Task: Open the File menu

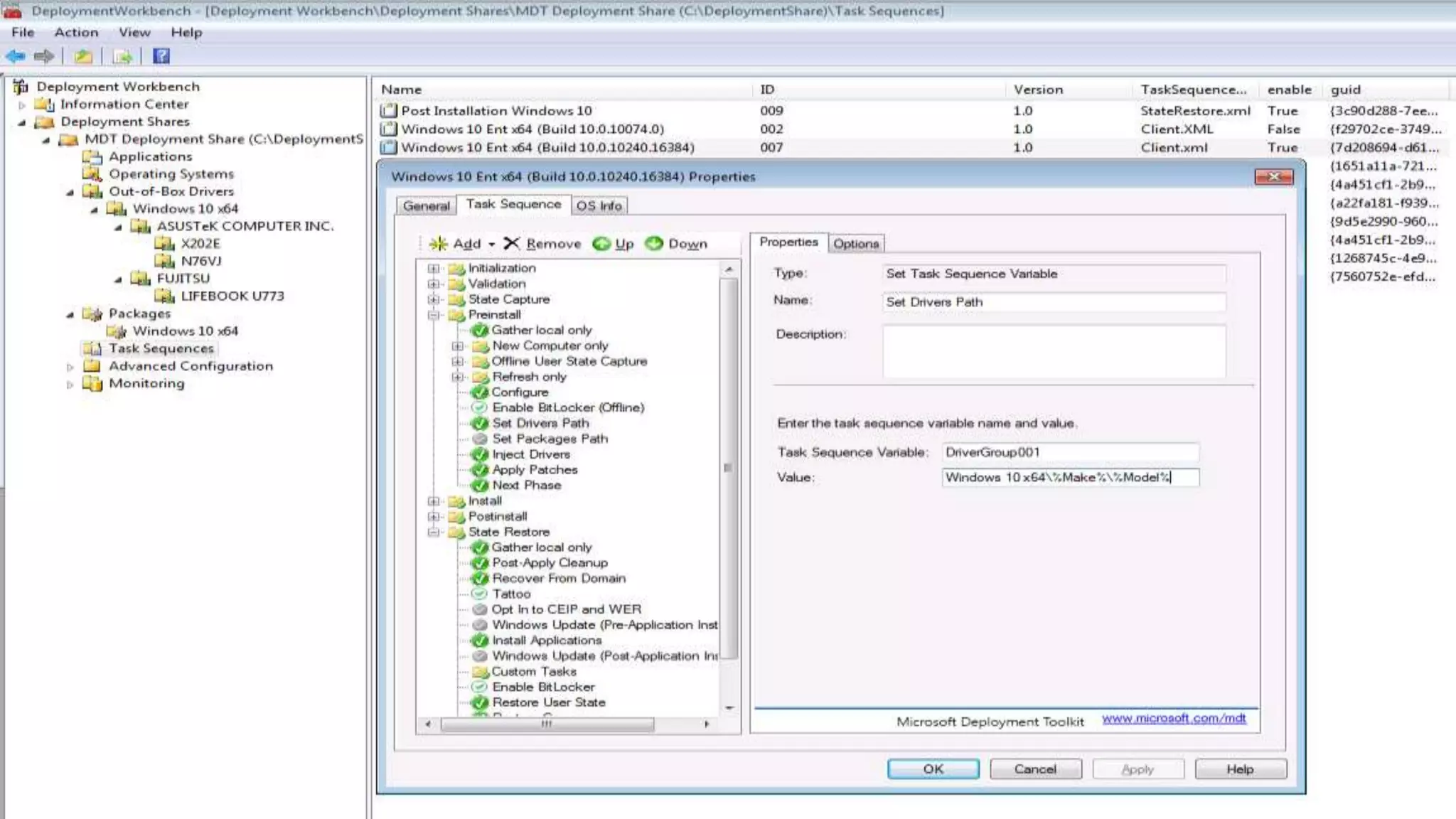Action: (23, 33)
